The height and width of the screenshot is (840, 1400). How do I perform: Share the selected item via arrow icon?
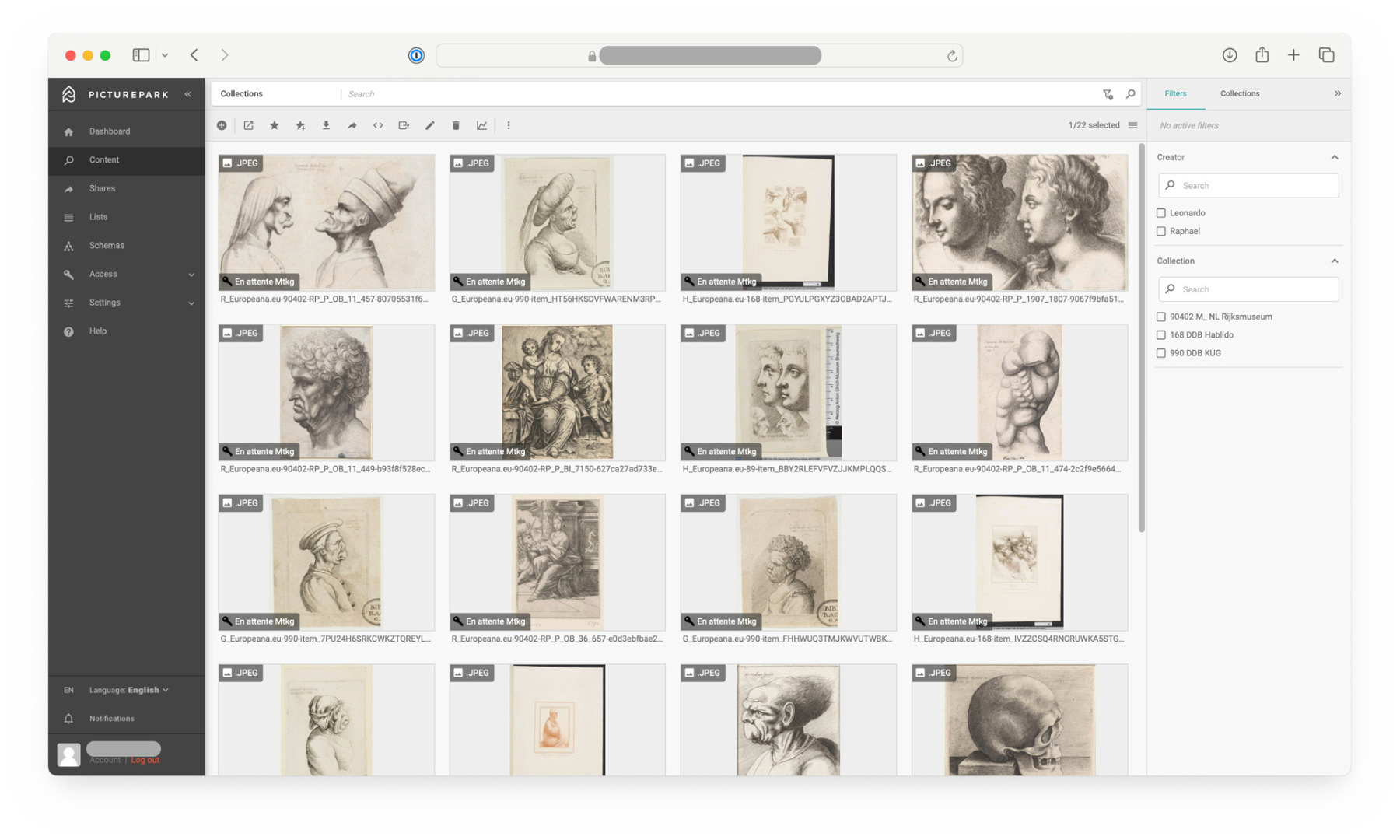click(x=352, y=125)
